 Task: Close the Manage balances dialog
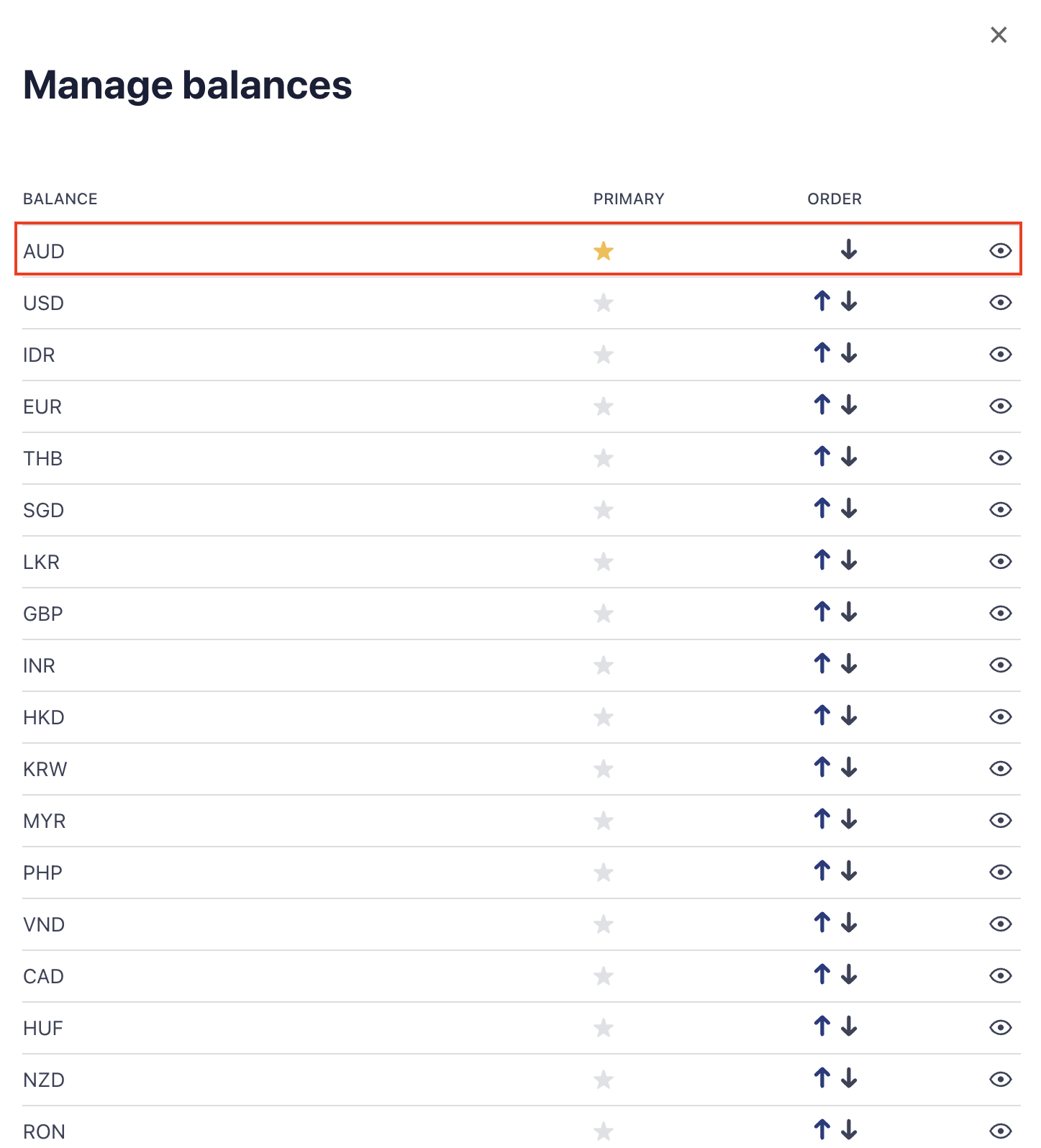[999, 35]
